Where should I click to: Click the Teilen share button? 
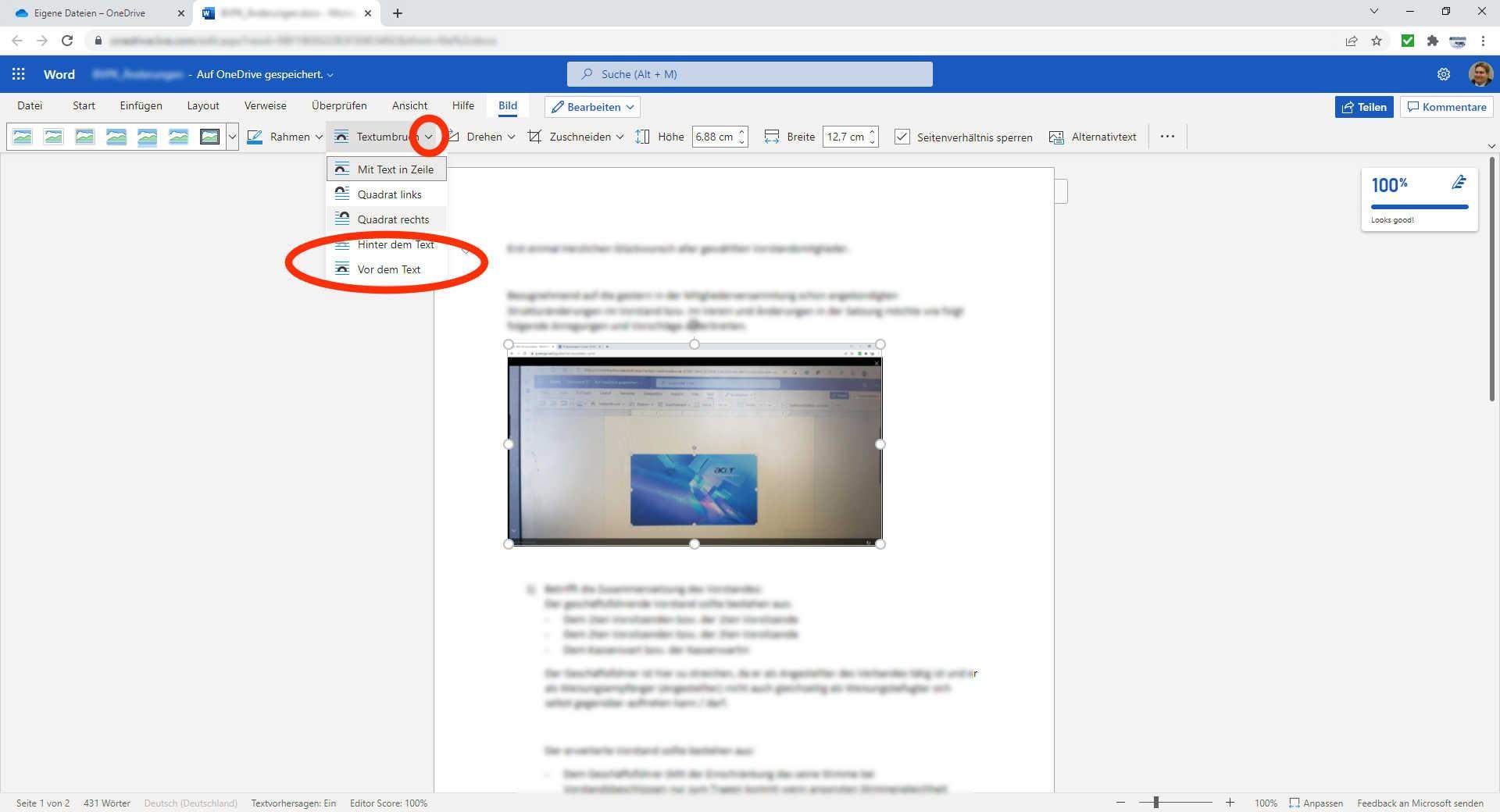coord(1364,107)
